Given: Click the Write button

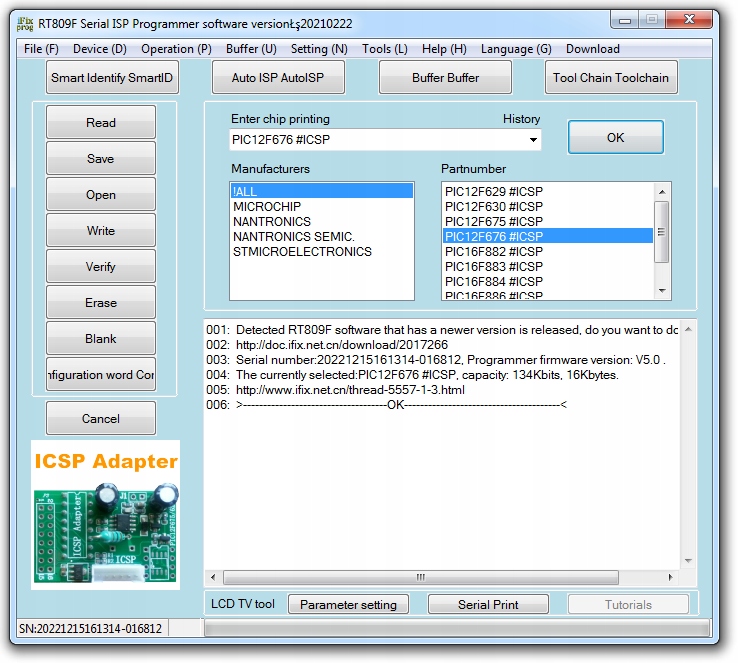Looking at the screenshot, I should point(101,230).
